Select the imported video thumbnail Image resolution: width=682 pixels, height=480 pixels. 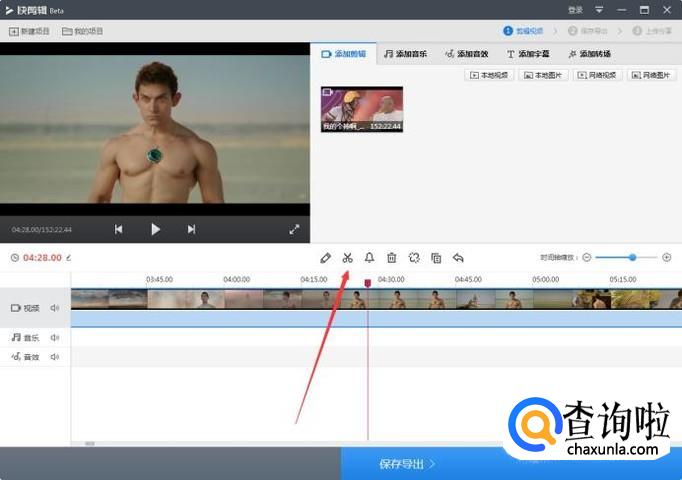(x=361, y=109)
